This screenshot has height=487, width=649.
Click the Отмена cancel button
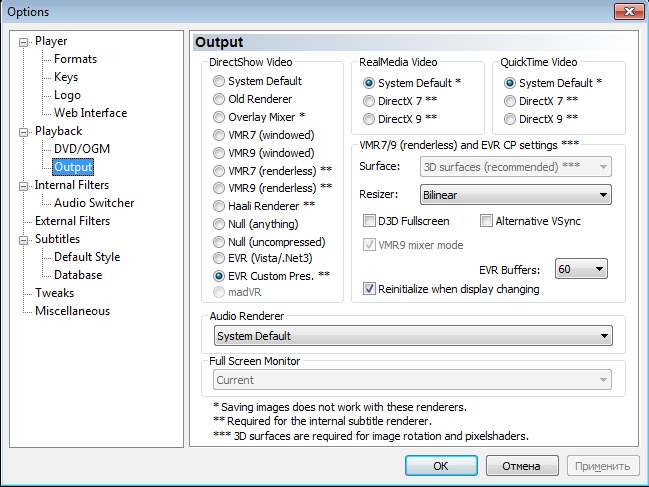521,466
